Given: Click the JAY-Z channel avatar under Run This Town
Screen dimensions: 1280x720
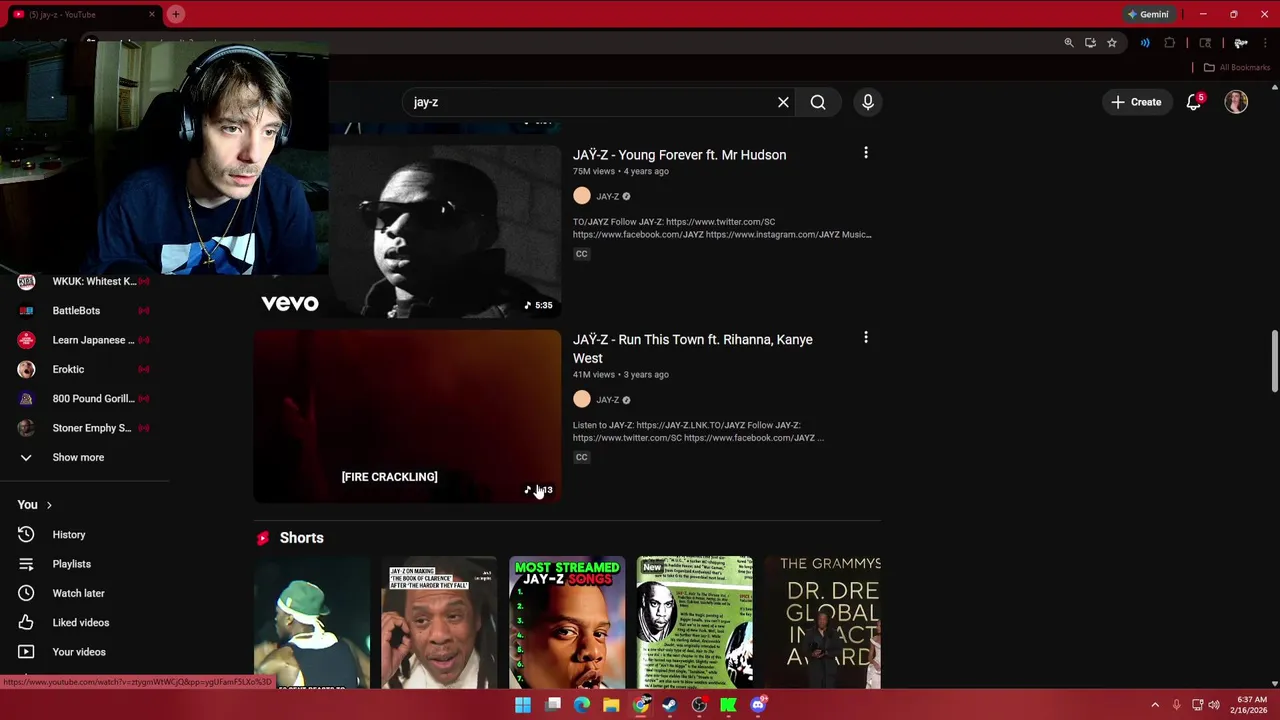Looking at the screenshot, I should (582, 400).
